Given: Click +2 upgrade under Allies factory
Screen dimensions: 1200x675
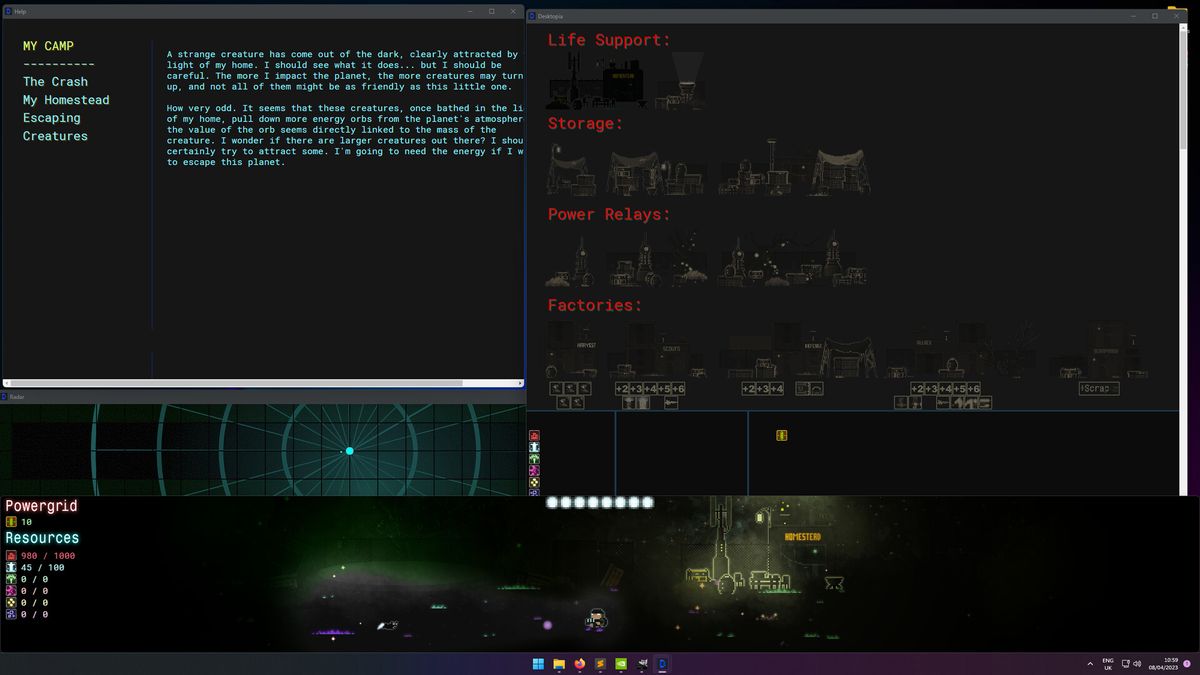Looking at the screenshot, I should pyautogui.click(x=917, y=389).
